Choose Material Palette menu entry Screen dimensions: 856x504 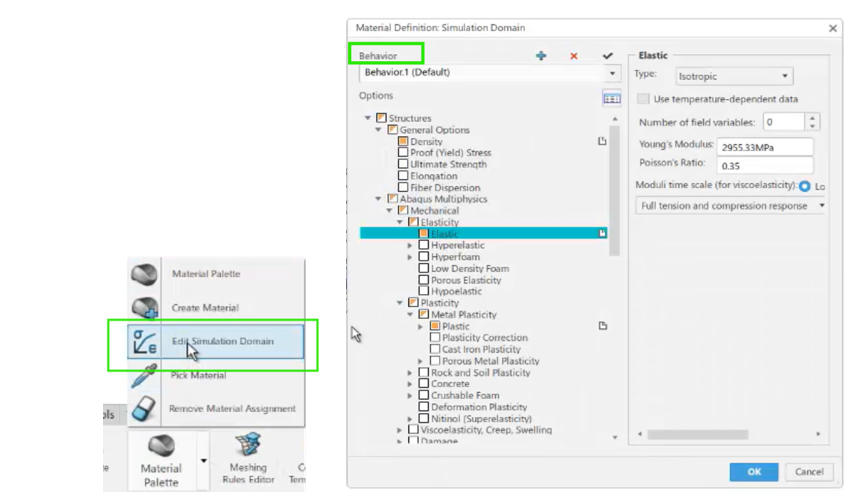tap(216, 274)
